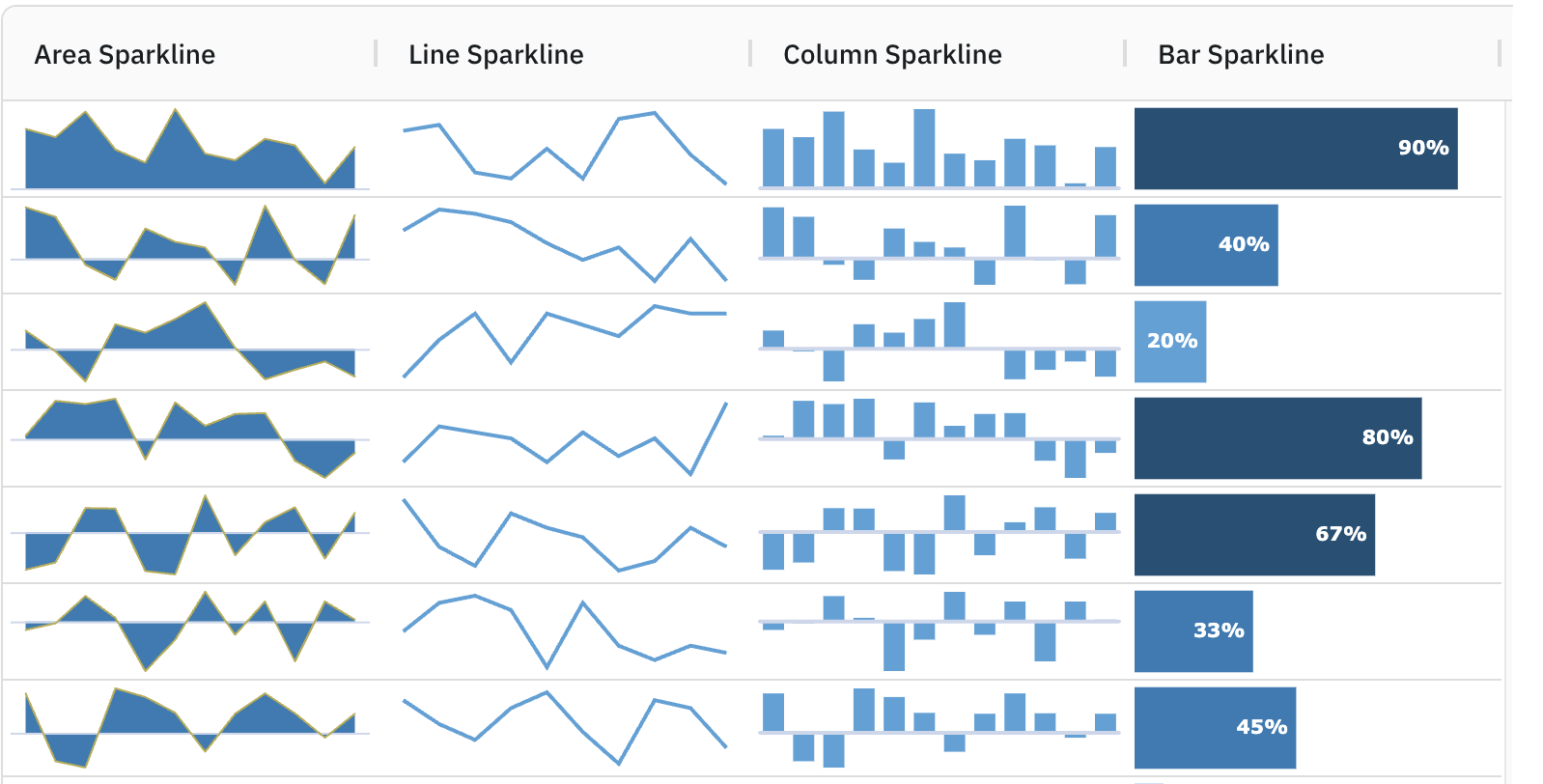The image size is (1543, 784).
Task: Click the 20% light blue bar
Action: coord(1171,341)
